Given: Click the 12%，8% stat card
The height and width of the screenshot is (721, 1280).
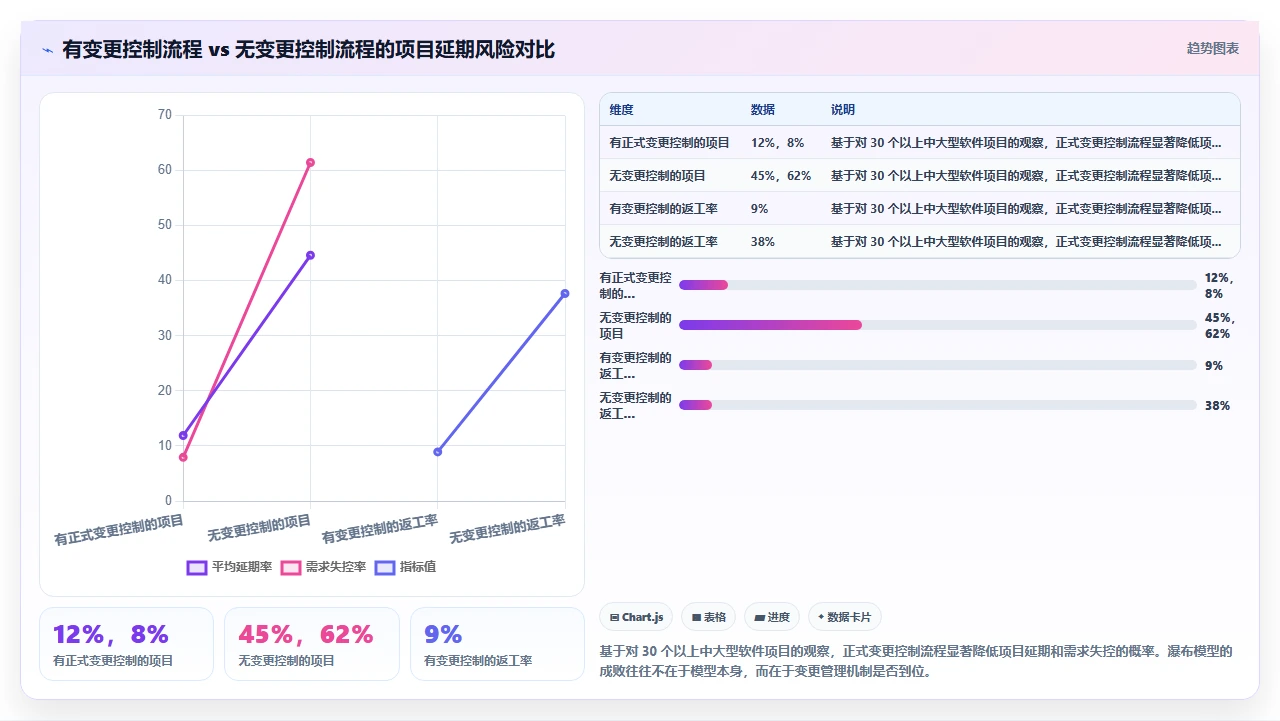Looking at the screenshot, I should pyautogui.click(x=126, y=644).
